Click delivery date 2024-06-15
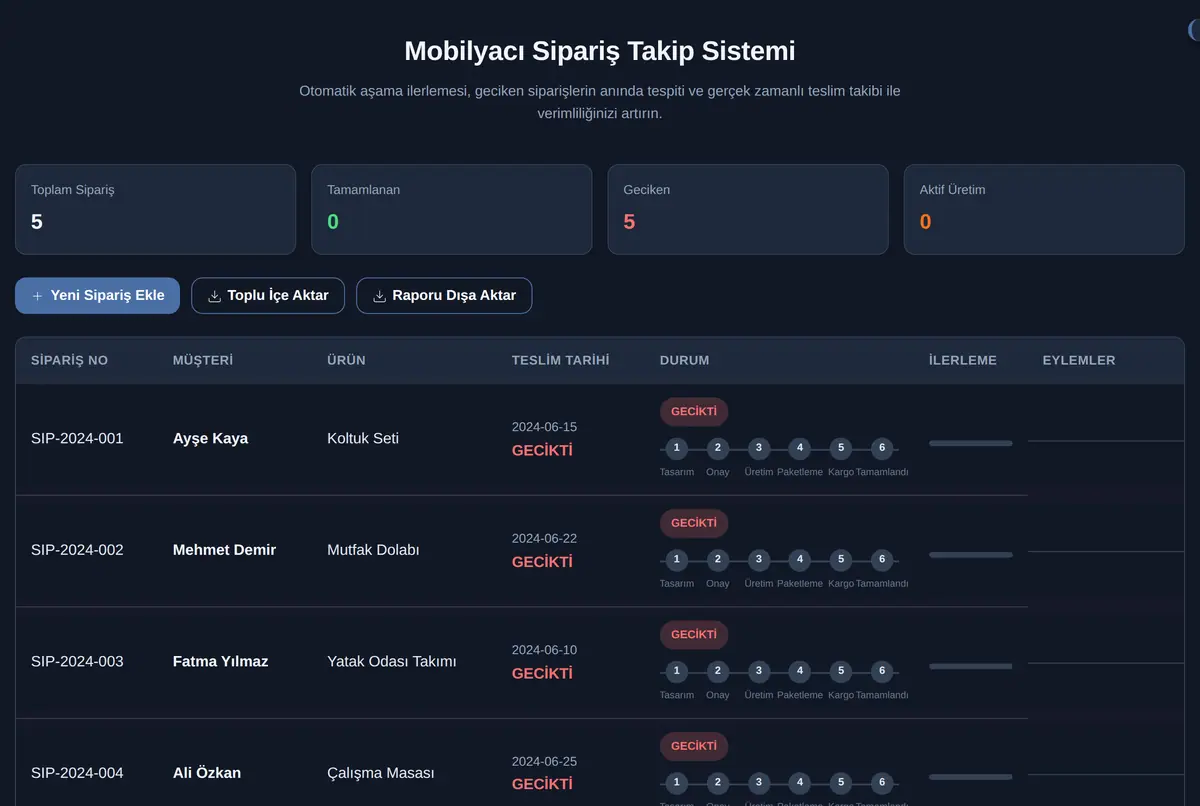The width and height of the screenshot is (1200, 806). pos(544,427)
